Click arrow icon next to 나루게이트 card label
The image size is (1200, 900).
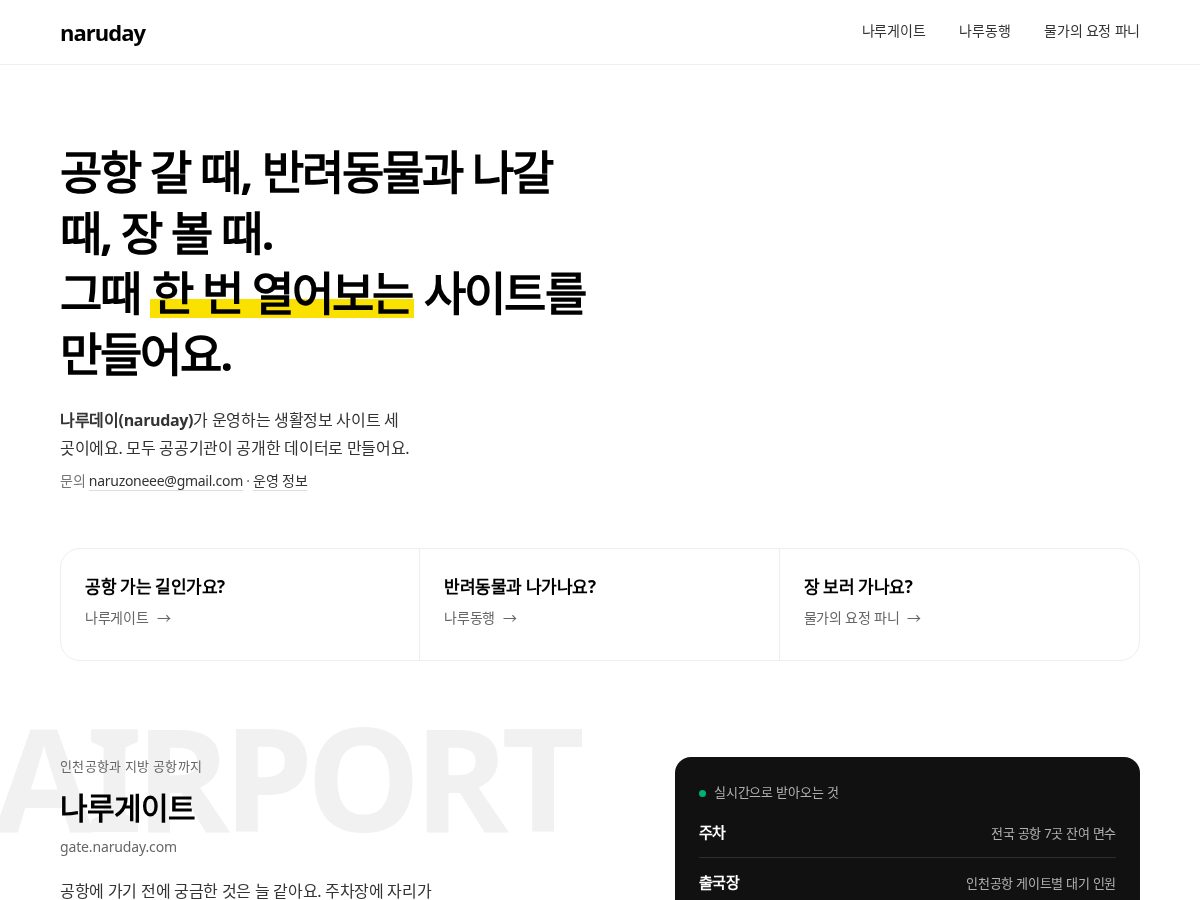[164, 618]
